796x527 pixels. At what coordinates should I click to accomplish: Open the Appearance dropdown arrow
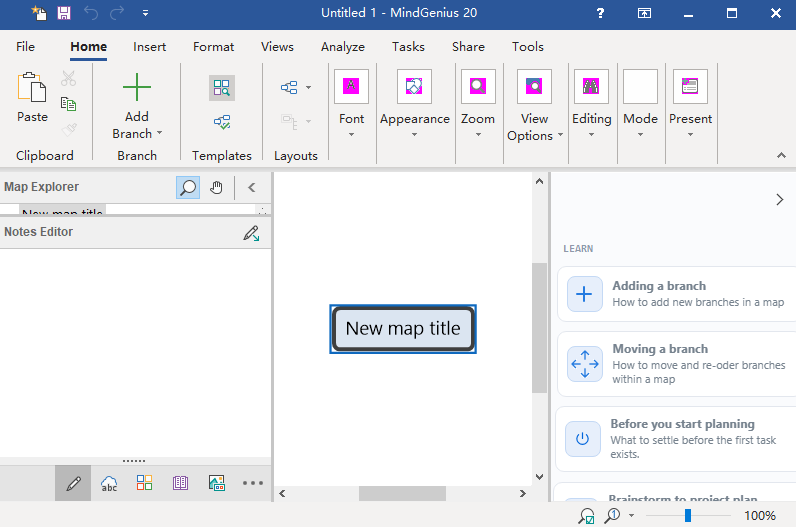(414, 135)
